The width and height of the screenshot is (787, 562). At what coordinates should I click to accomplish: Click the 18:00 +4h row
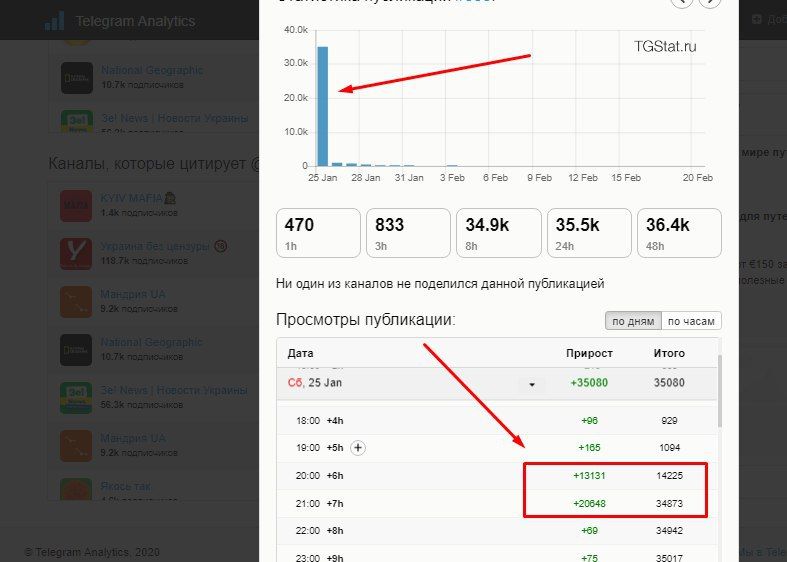coord(497,421)
